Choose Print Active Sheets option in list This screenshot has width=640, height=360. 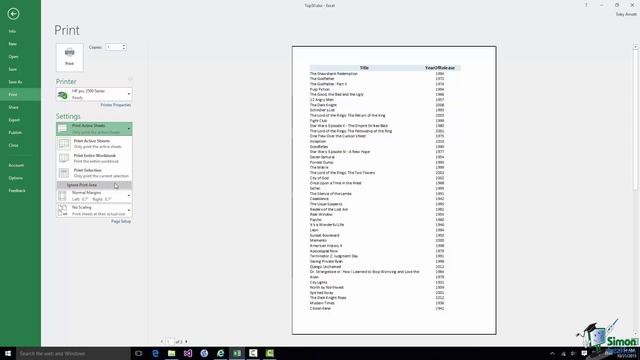[x=94, y=143]
